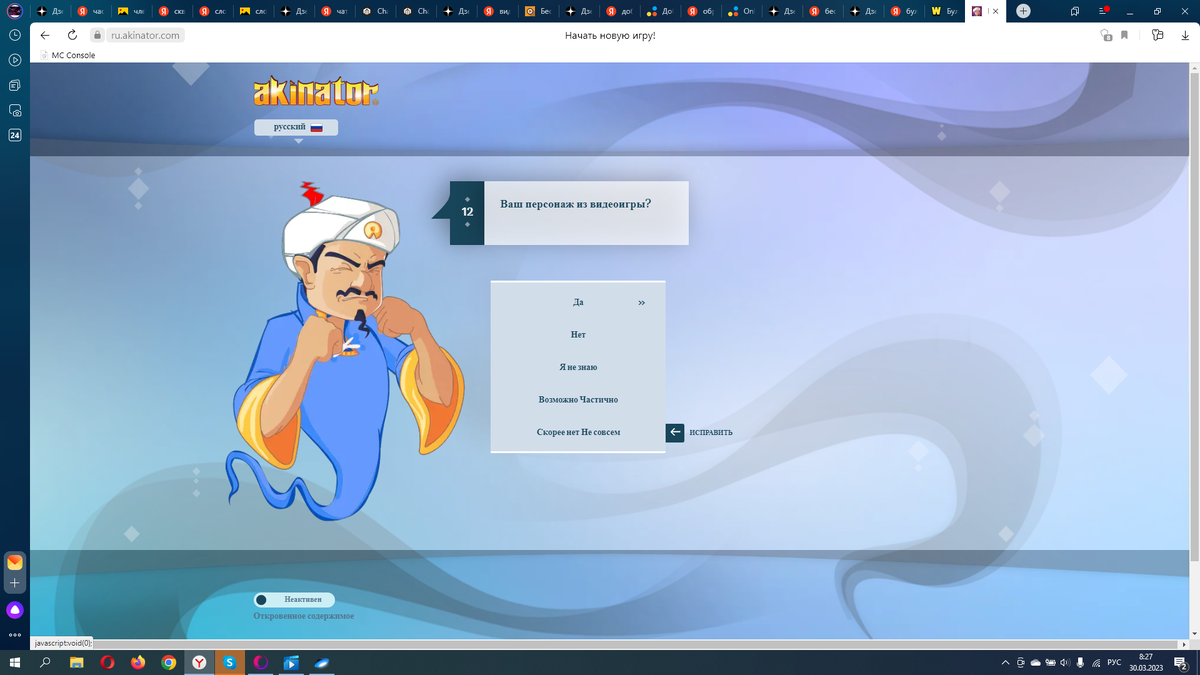The height and width of the screenshot is (675, 1200).
Task: Open the русский language dropdown
Action: click(x=296, y=128)
